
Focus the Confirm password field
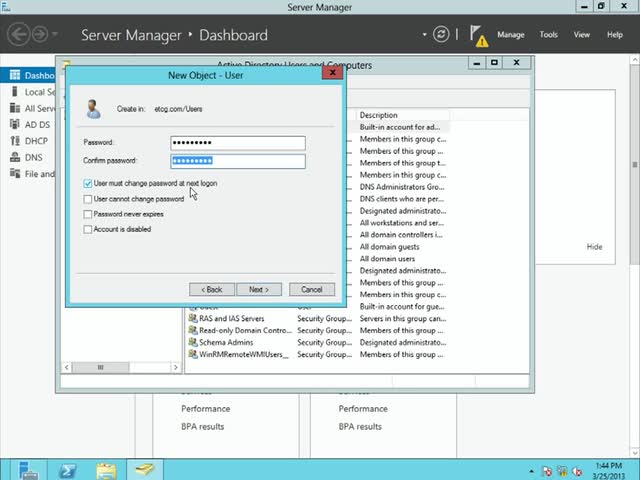tap(238, 161)
